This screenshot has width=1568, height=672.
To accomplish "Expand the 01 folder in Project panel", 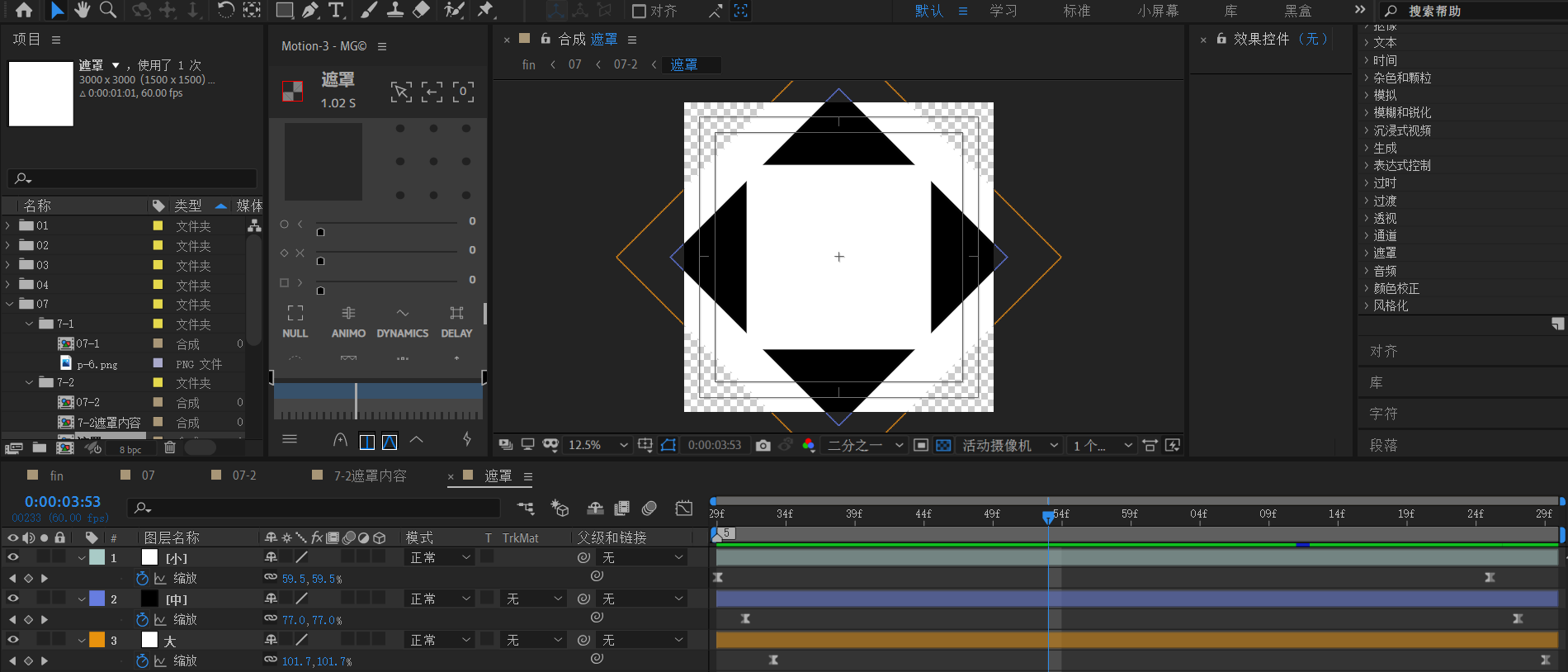I will pos(9,225).
